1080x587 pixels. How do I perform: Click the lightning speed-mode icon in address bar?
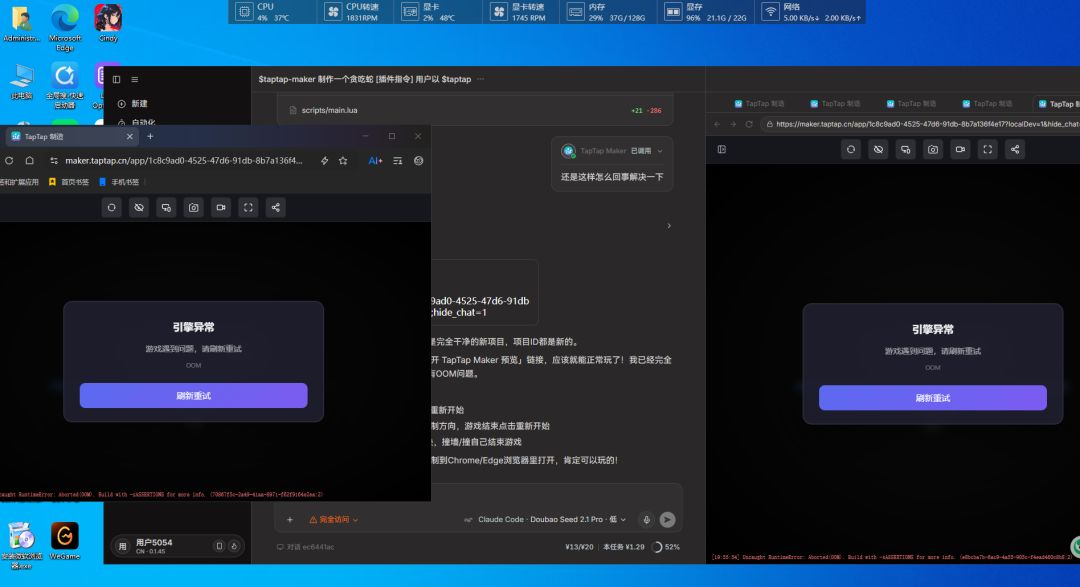pyautogui.click(x=324, y=161)
